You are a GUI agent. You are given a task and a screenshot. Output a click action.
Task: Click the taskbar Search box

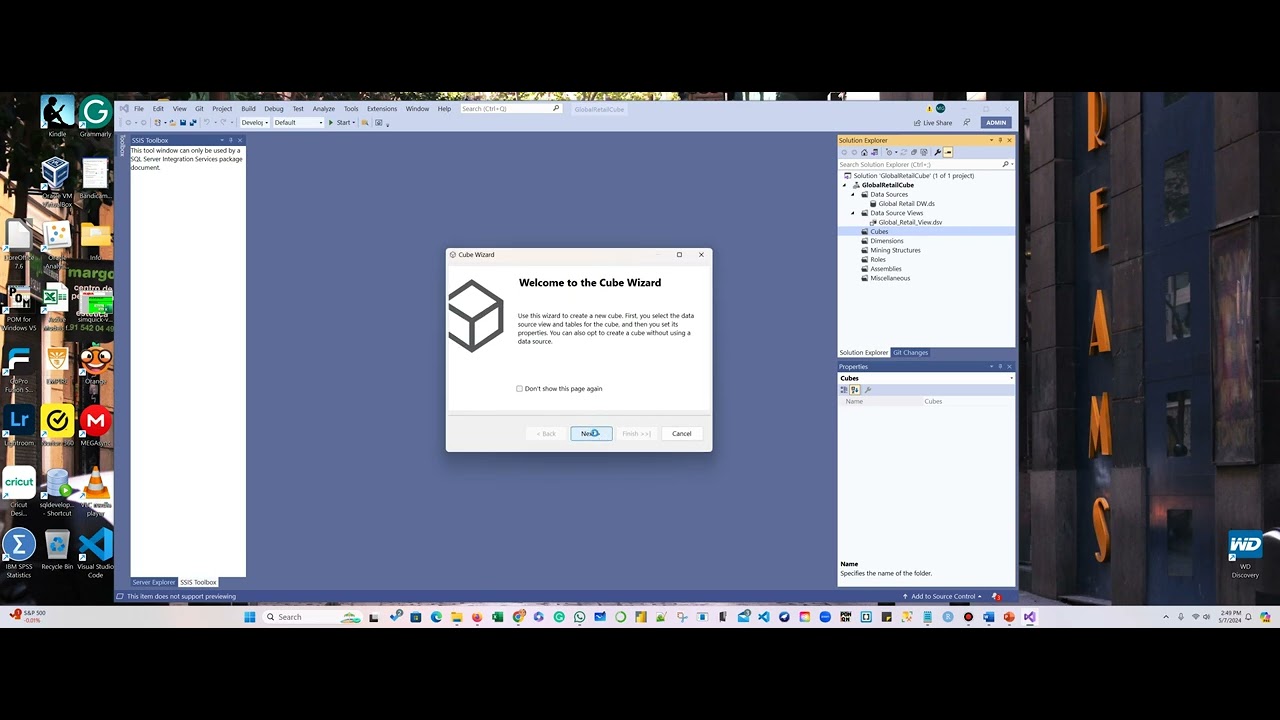pyautogui.click(x=312, y=617)
